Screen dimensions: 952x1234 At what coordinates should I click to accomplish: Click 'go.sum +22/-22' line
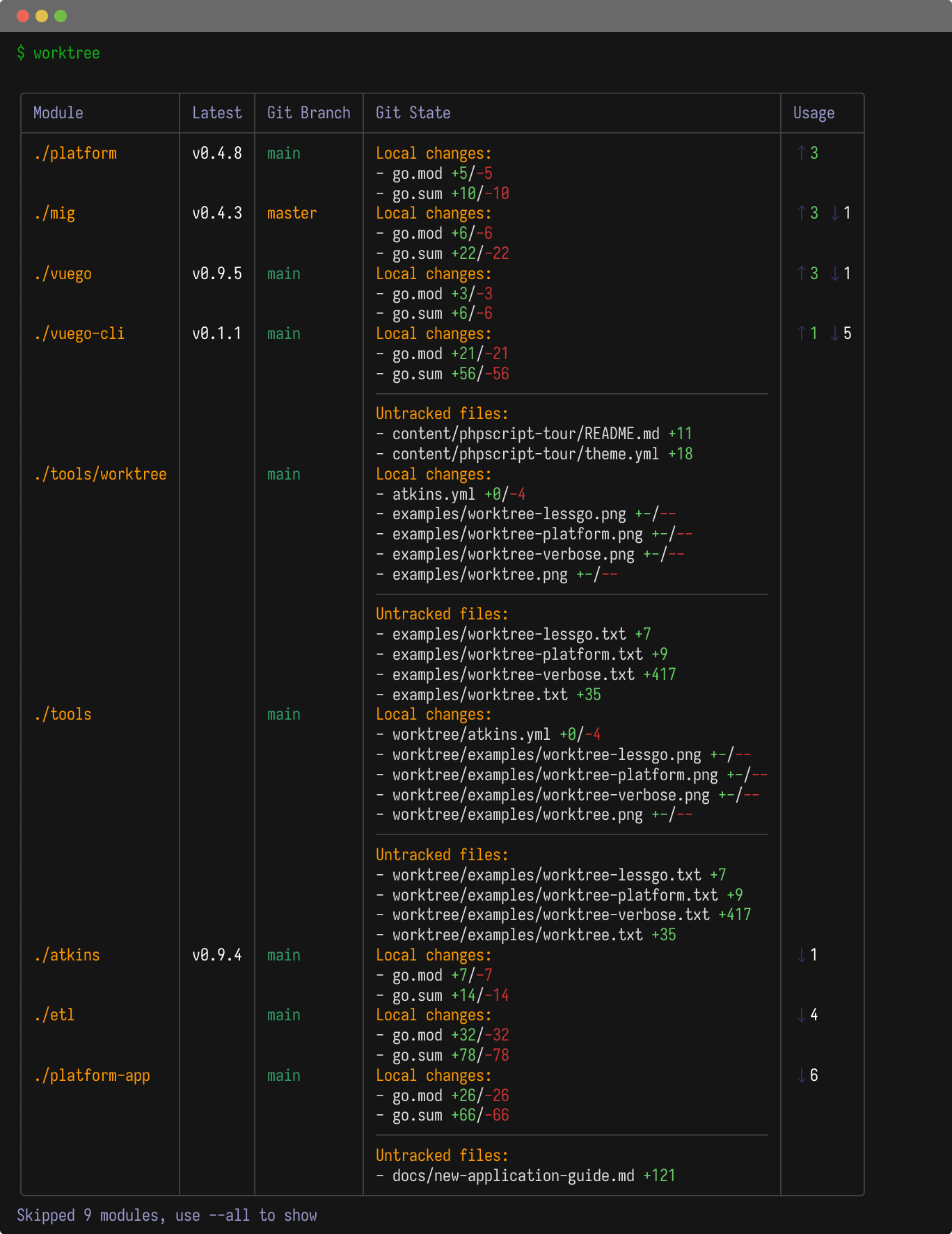point(443,253)
